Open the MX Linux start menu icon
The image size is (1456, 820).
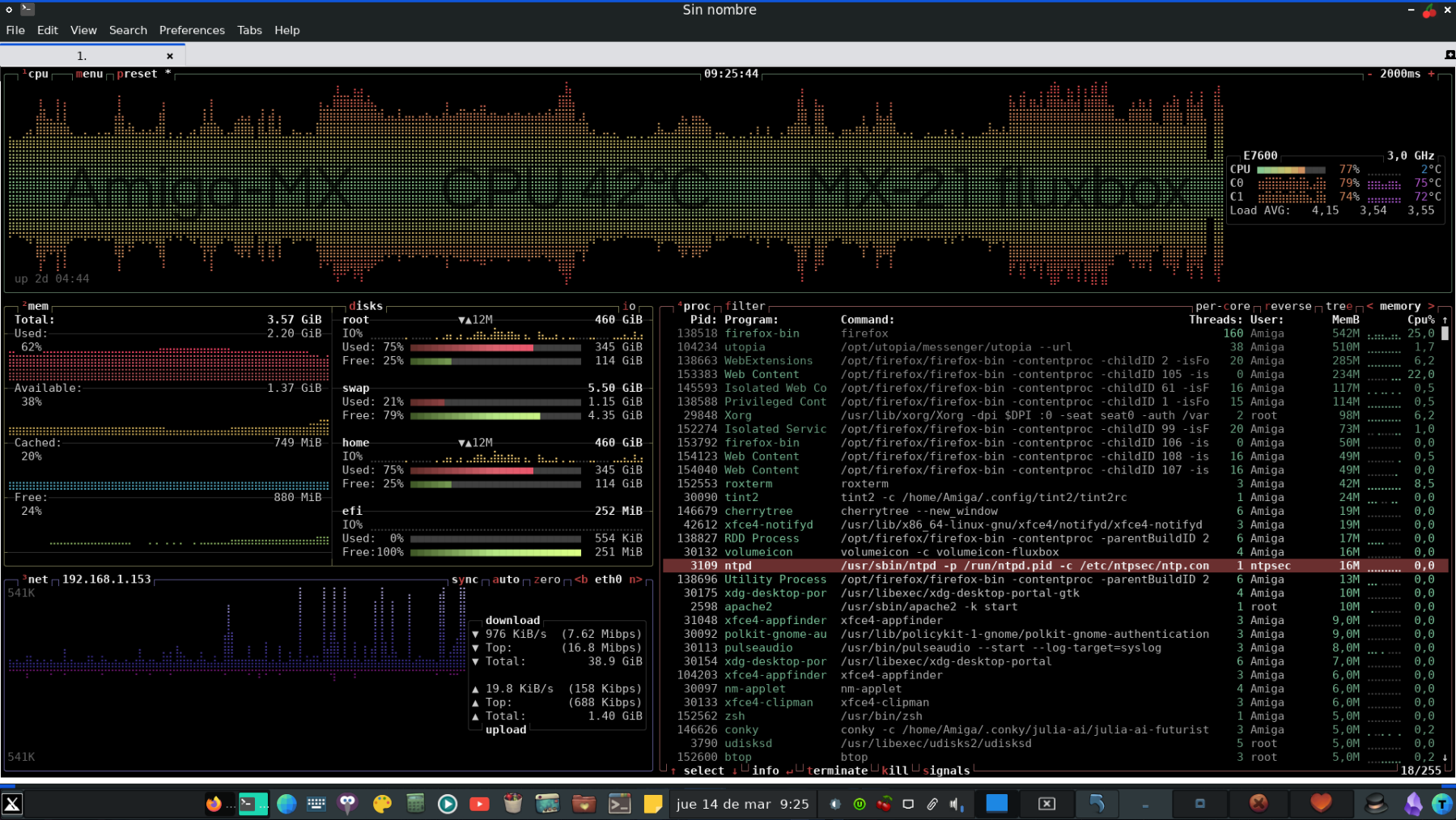(x=12, y=803)
